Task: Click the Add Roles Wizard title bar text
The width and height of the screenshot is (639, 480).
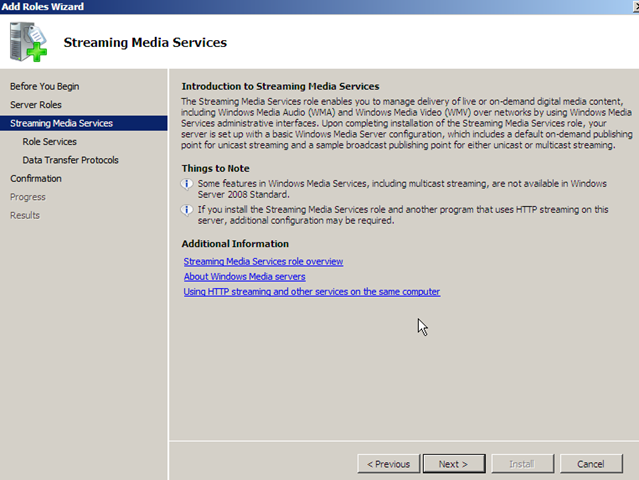Action: click(x=42, y=7)
